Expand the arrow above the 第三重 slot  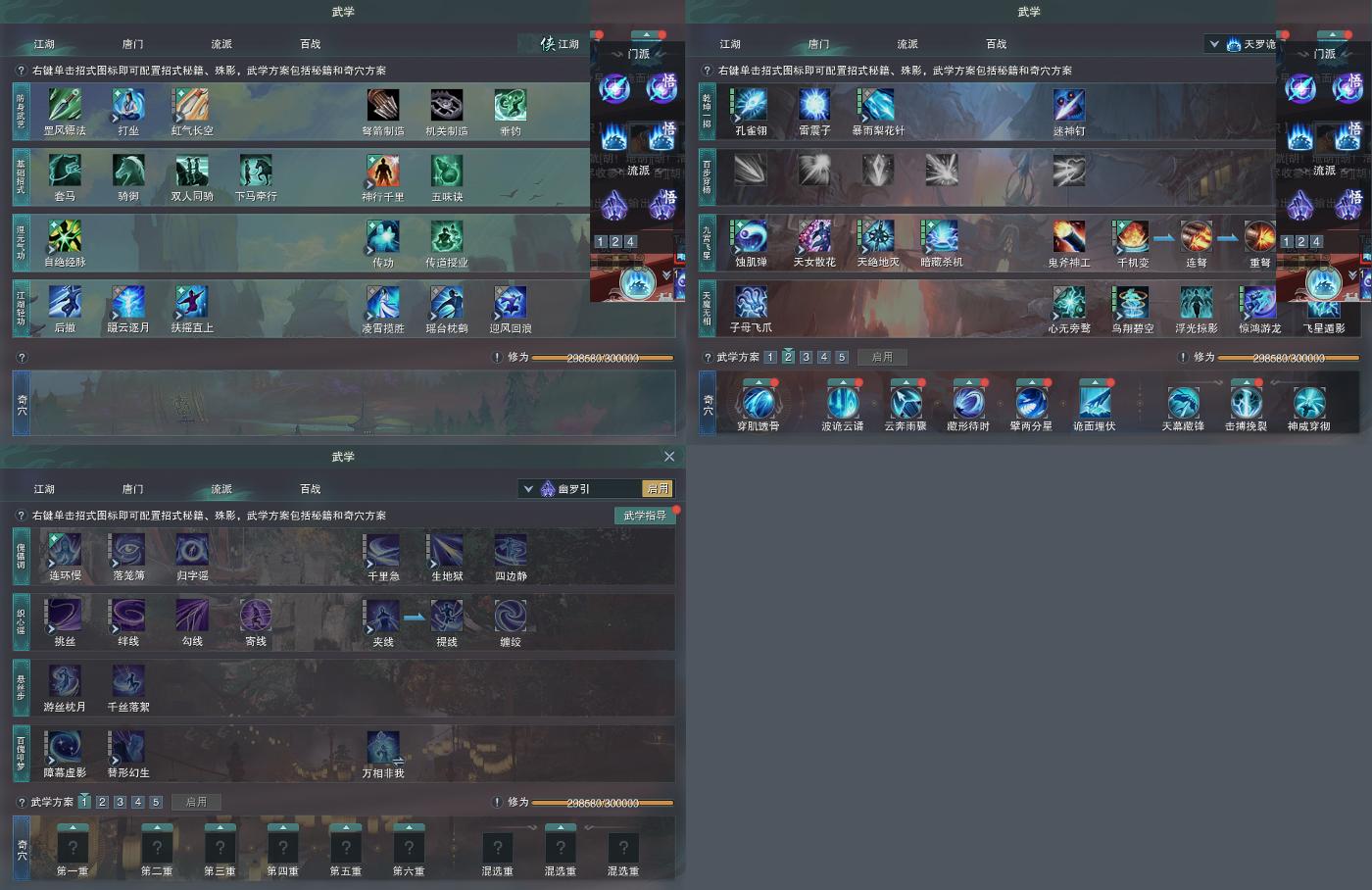[220, 827]
